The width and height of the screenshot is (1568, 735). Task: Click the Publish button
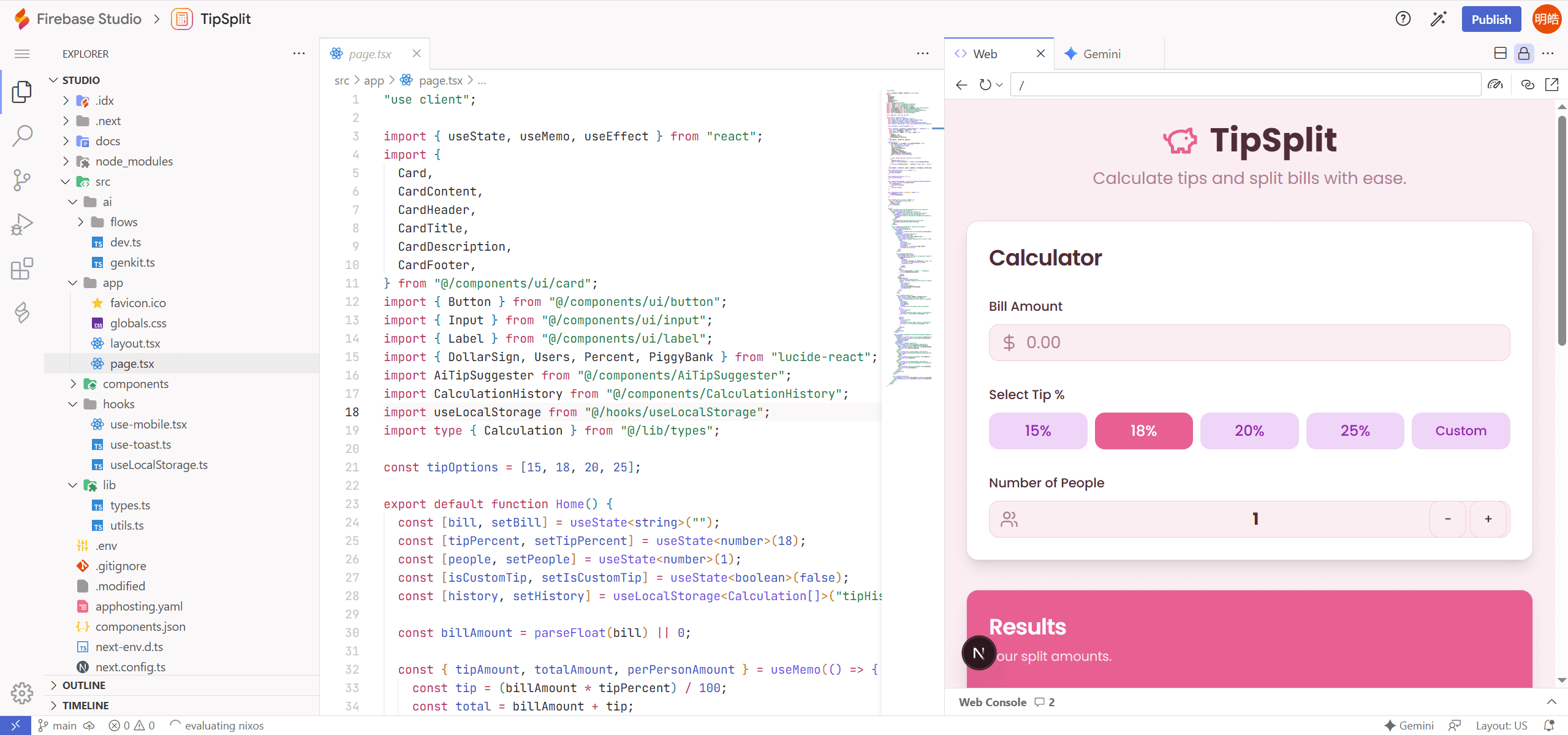(1491, 19)
